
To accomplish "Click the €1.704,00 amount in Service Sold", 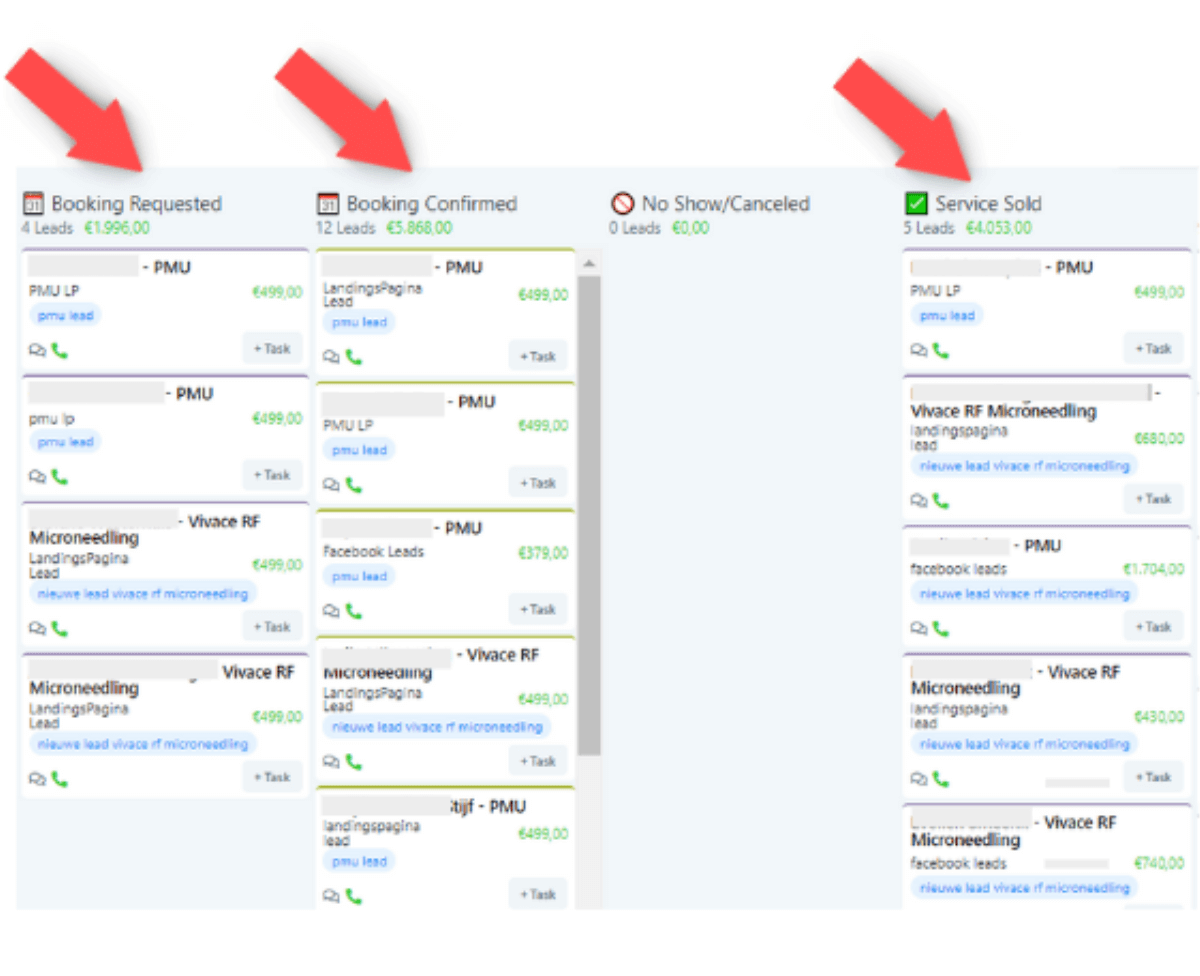I will pyautogui.click(x=1153, y=570).
